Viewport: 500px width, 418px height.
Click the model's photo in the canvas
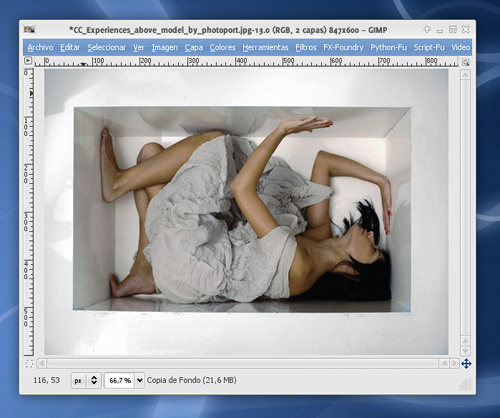[x=246, y=212]
